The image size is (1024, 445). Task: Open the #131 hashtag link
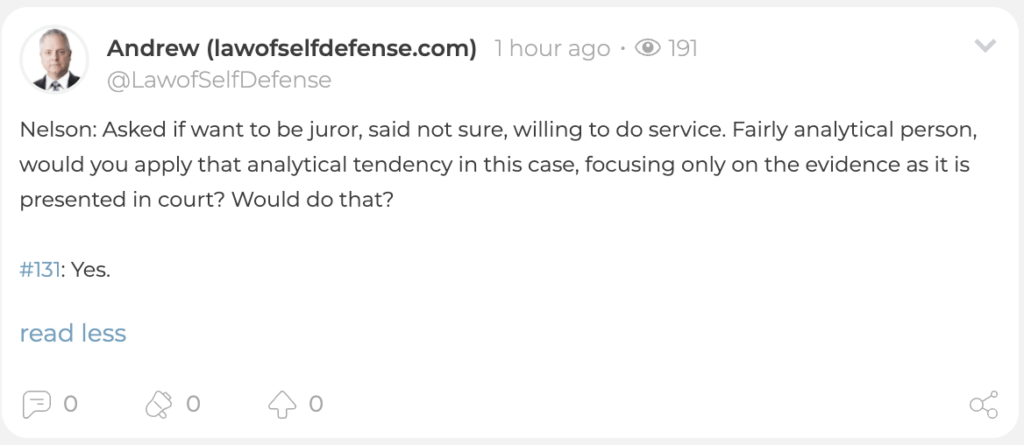click(x=40, y=269)
